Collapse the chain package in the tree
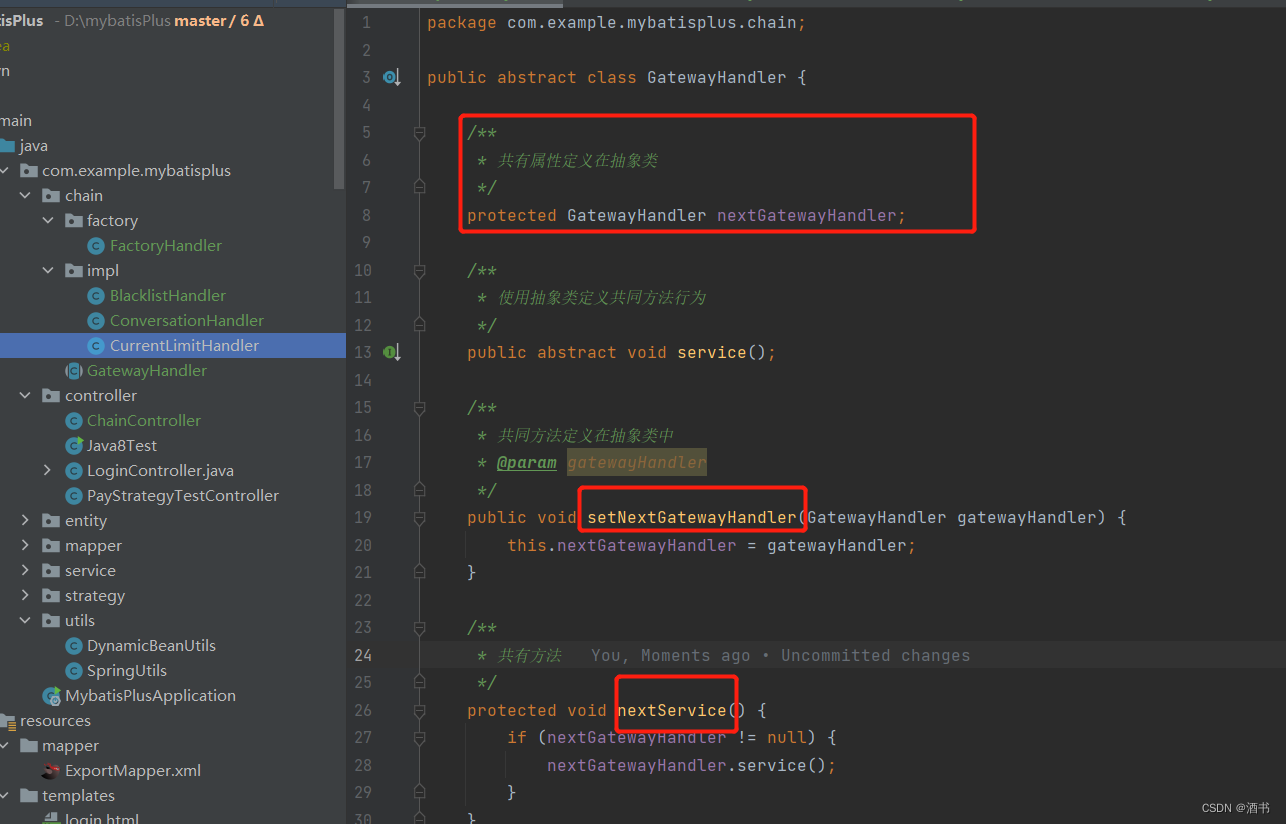 25,196
